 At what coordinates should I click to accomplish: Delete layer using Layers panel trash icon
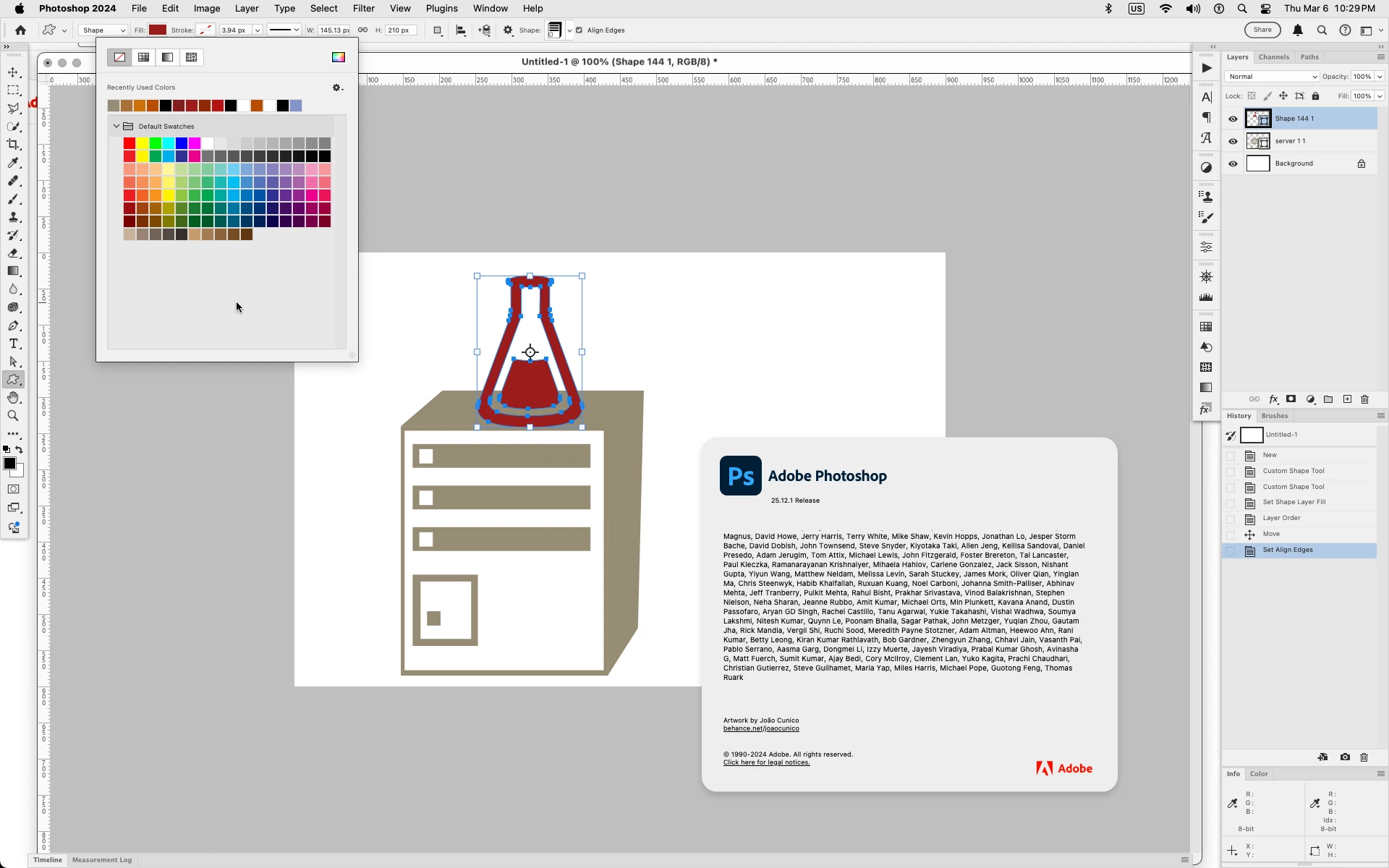[1364, 399]
